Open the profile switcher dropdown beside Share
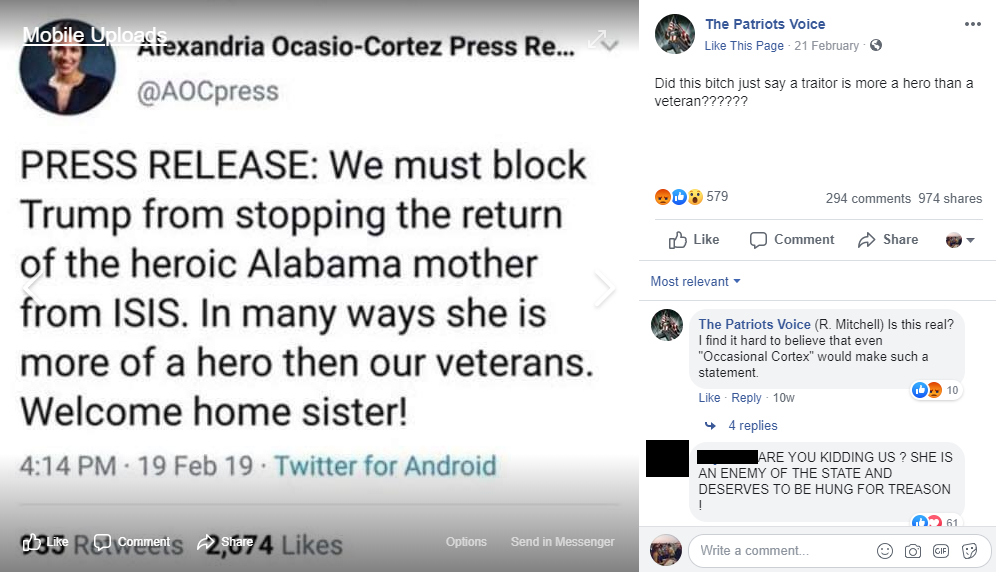Image resolution: width=996 pixels, height=572 pixels. point(960,240)
